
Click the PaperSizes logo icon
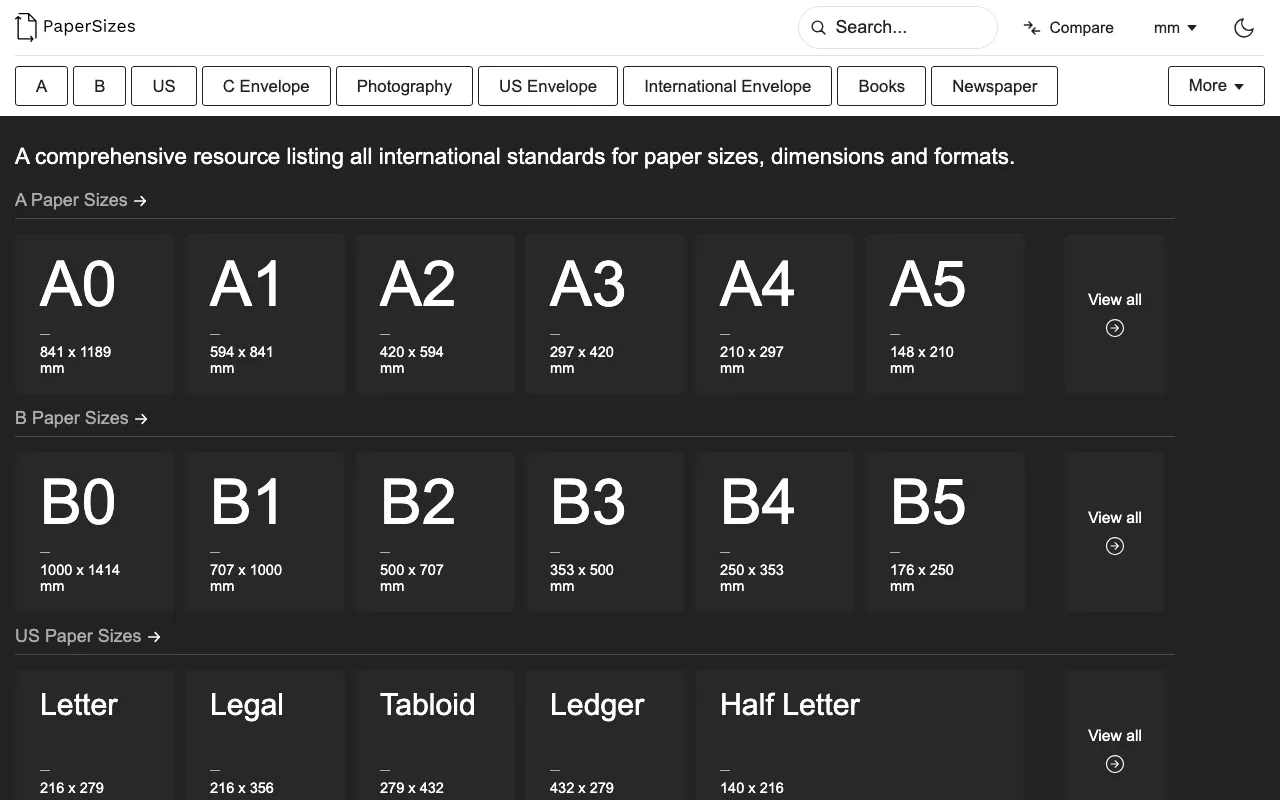click(26, 27)
